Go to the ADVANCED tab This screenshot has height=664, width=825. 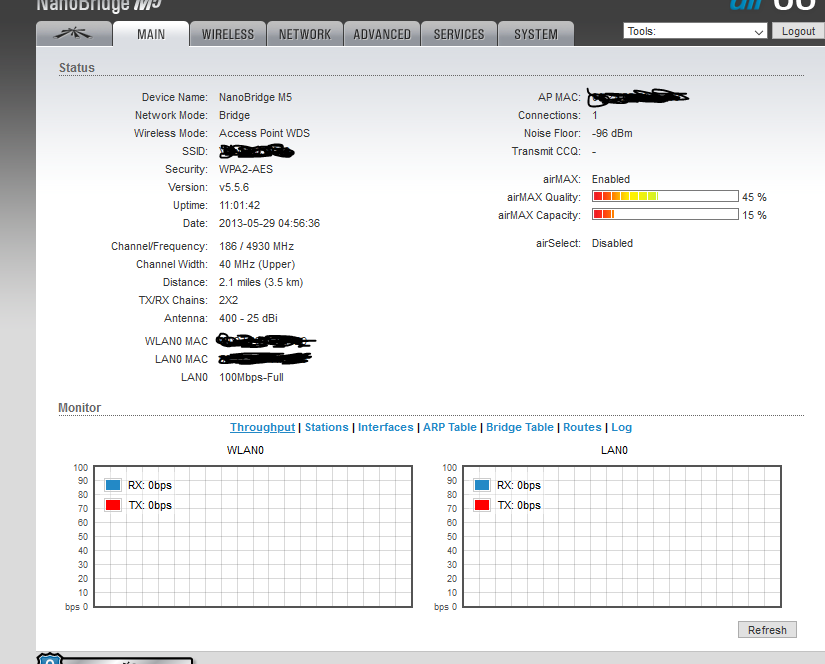(382, 34)
